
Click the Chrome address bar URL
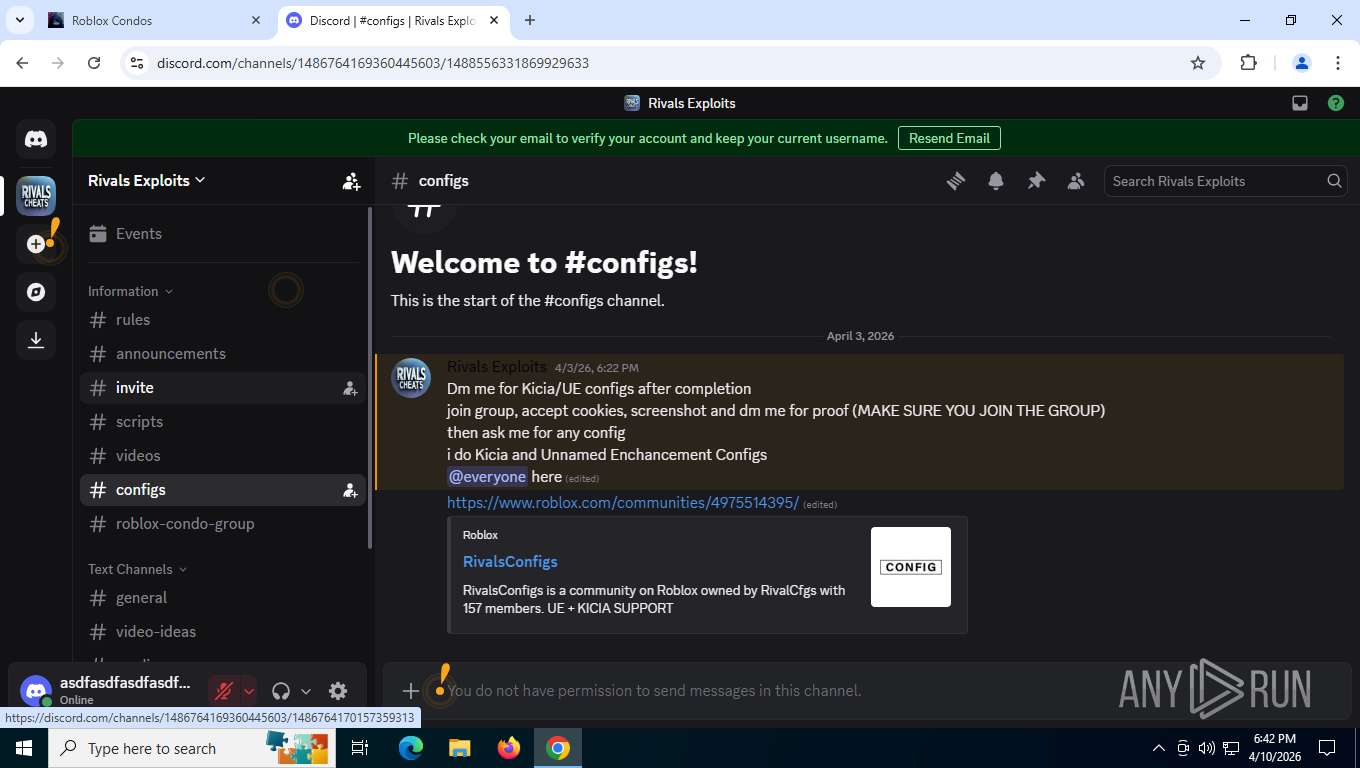[373, 63]
